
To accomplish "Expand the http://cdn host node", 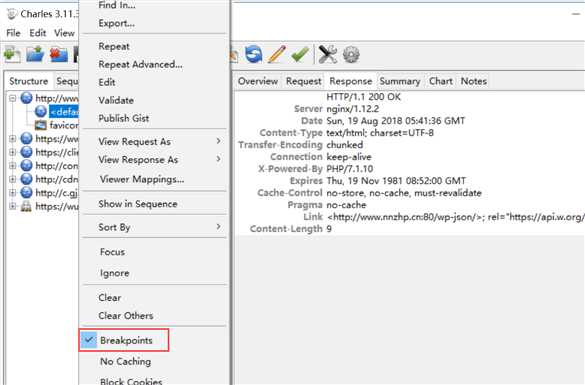I will click(x=13, y=179).
